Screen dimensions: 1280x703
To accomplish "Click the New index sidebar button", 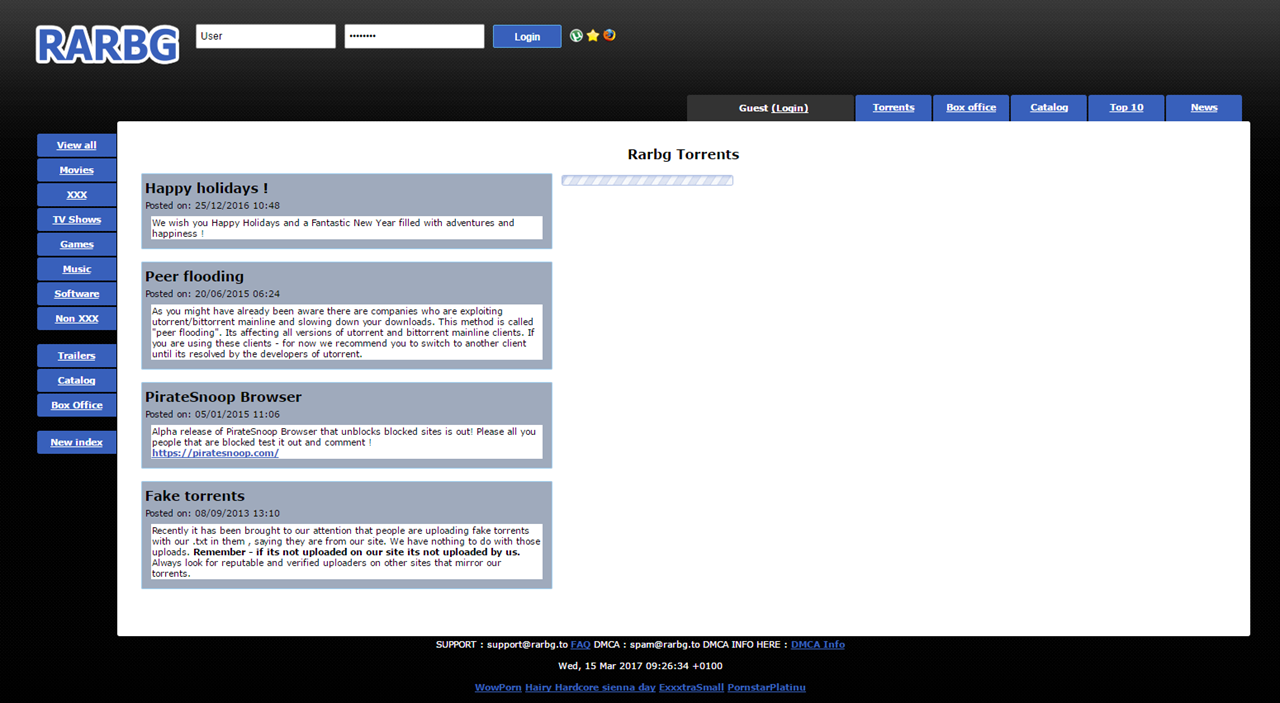I will [76, 442].
